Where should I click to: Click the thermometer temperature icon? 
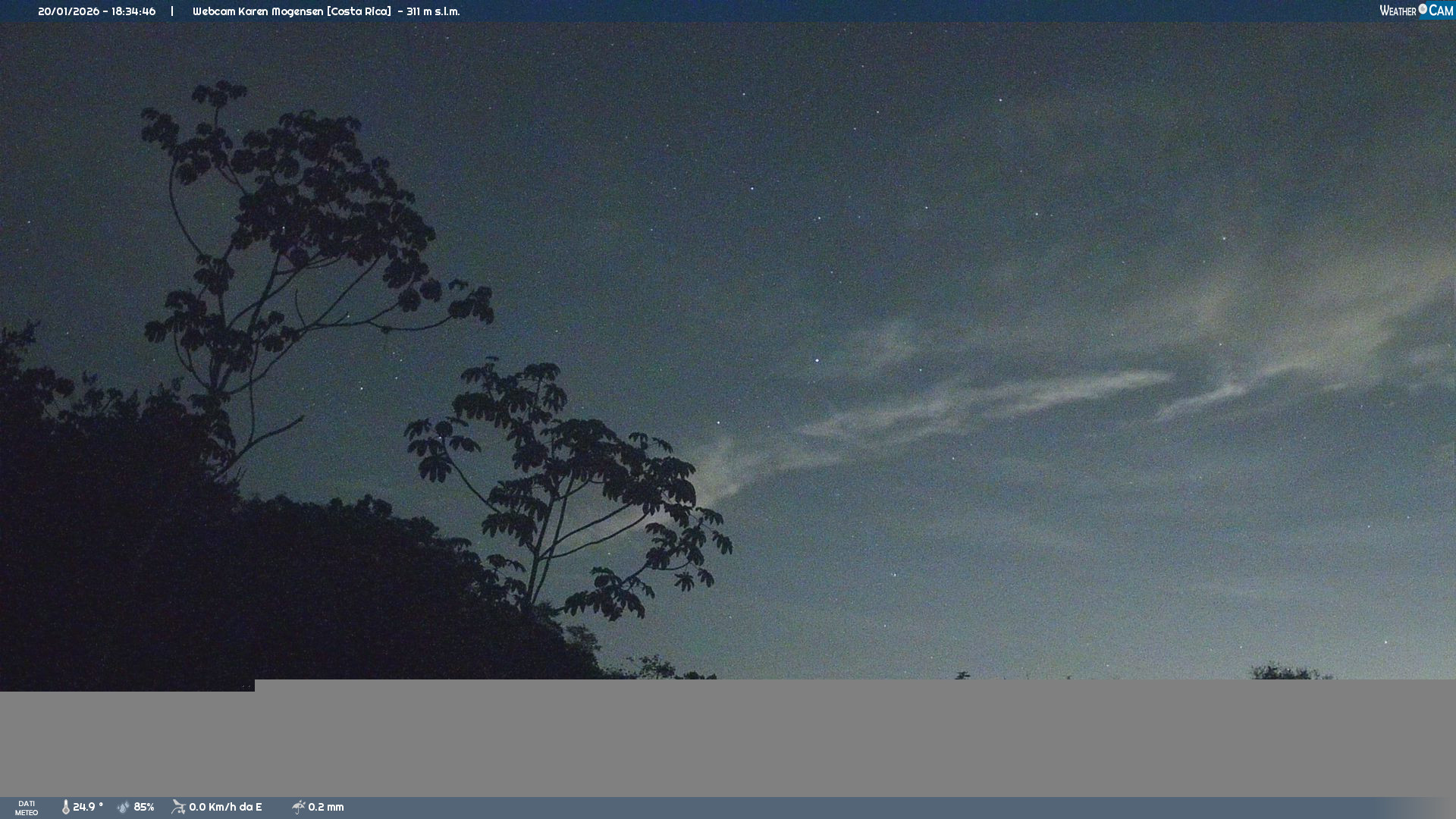(66, 807)
